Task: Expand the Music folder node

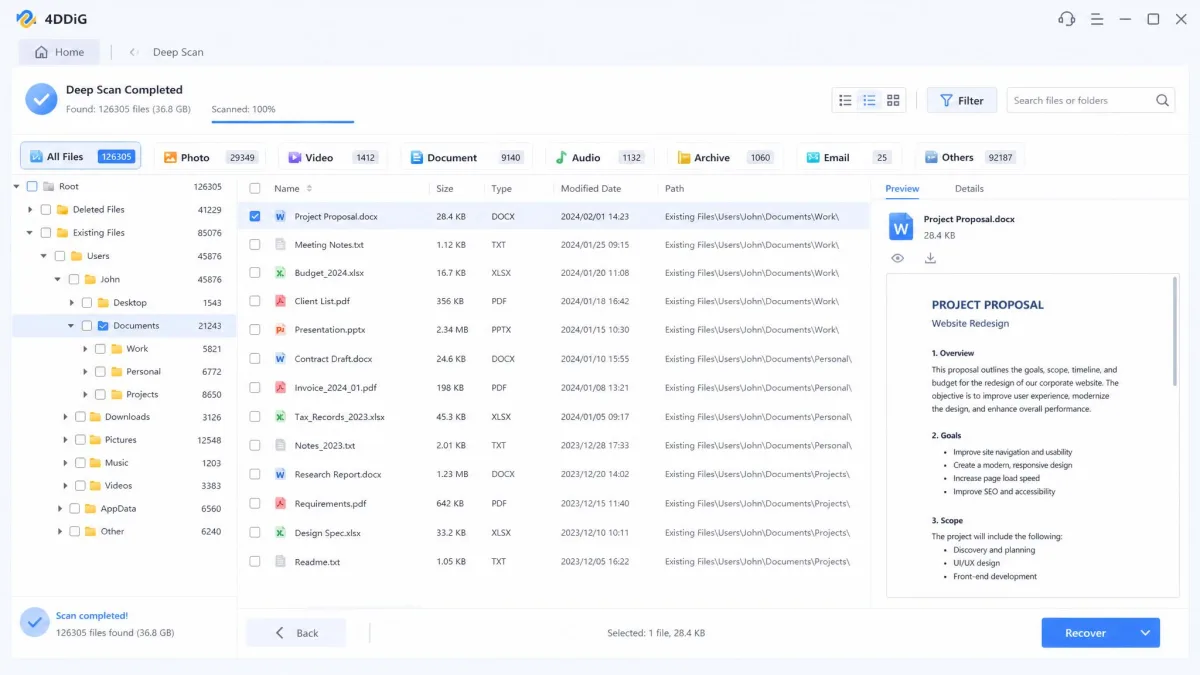Action: click(65, 463)
